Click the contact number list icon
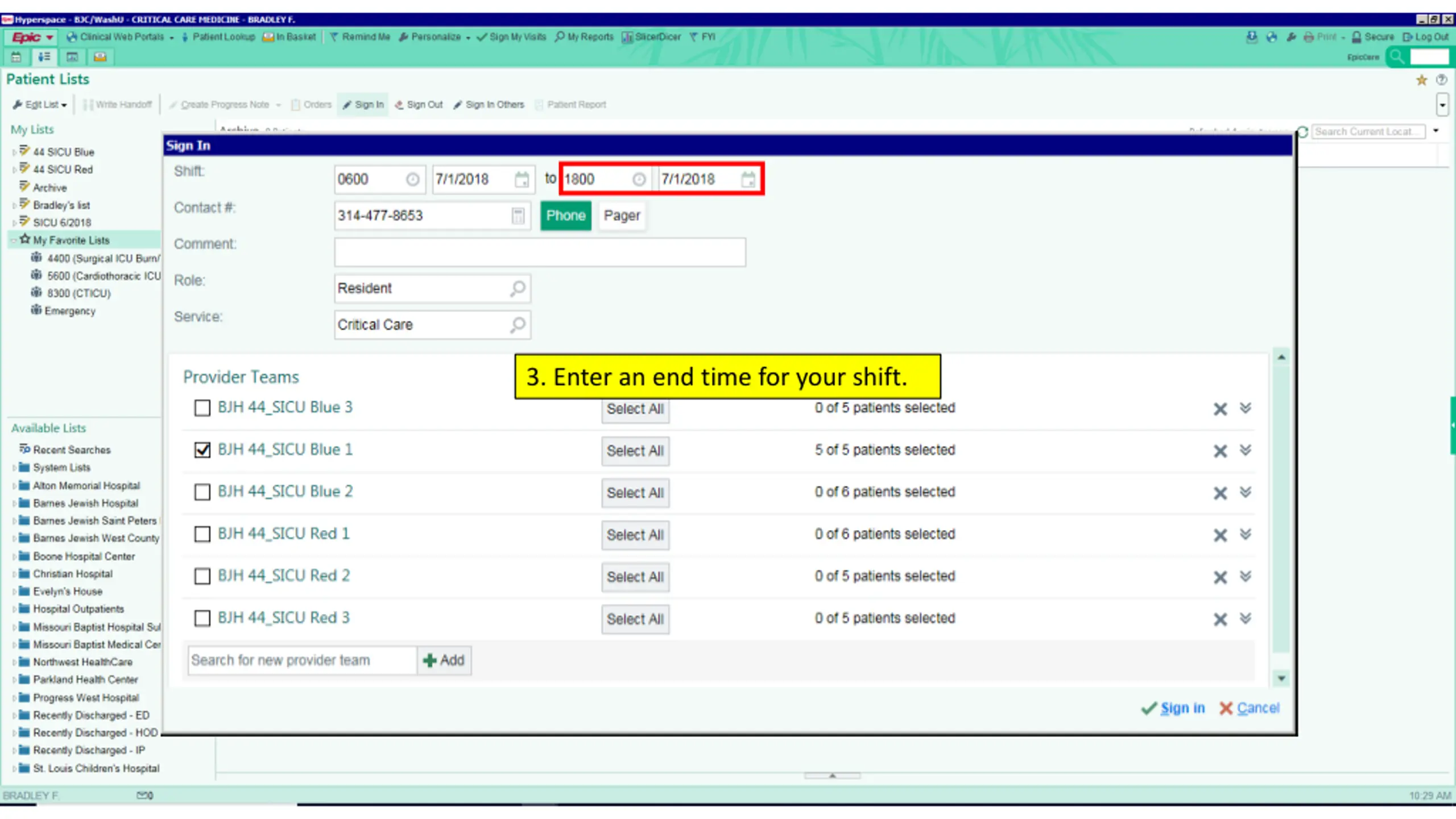Image resolution: width=1456 pixels, height=819 pixels. coord(518,216)
